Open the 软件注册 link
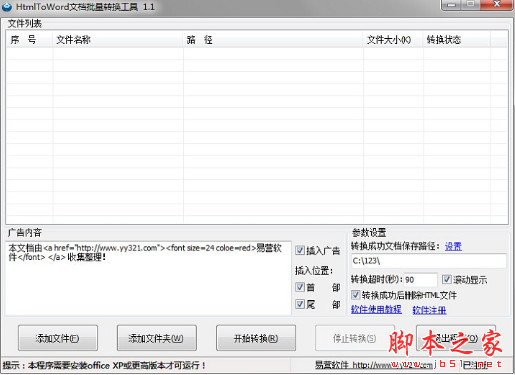Image resolution: width=515 pixels, height=375 pixels. pyautogui.click(x=429, y=310)
